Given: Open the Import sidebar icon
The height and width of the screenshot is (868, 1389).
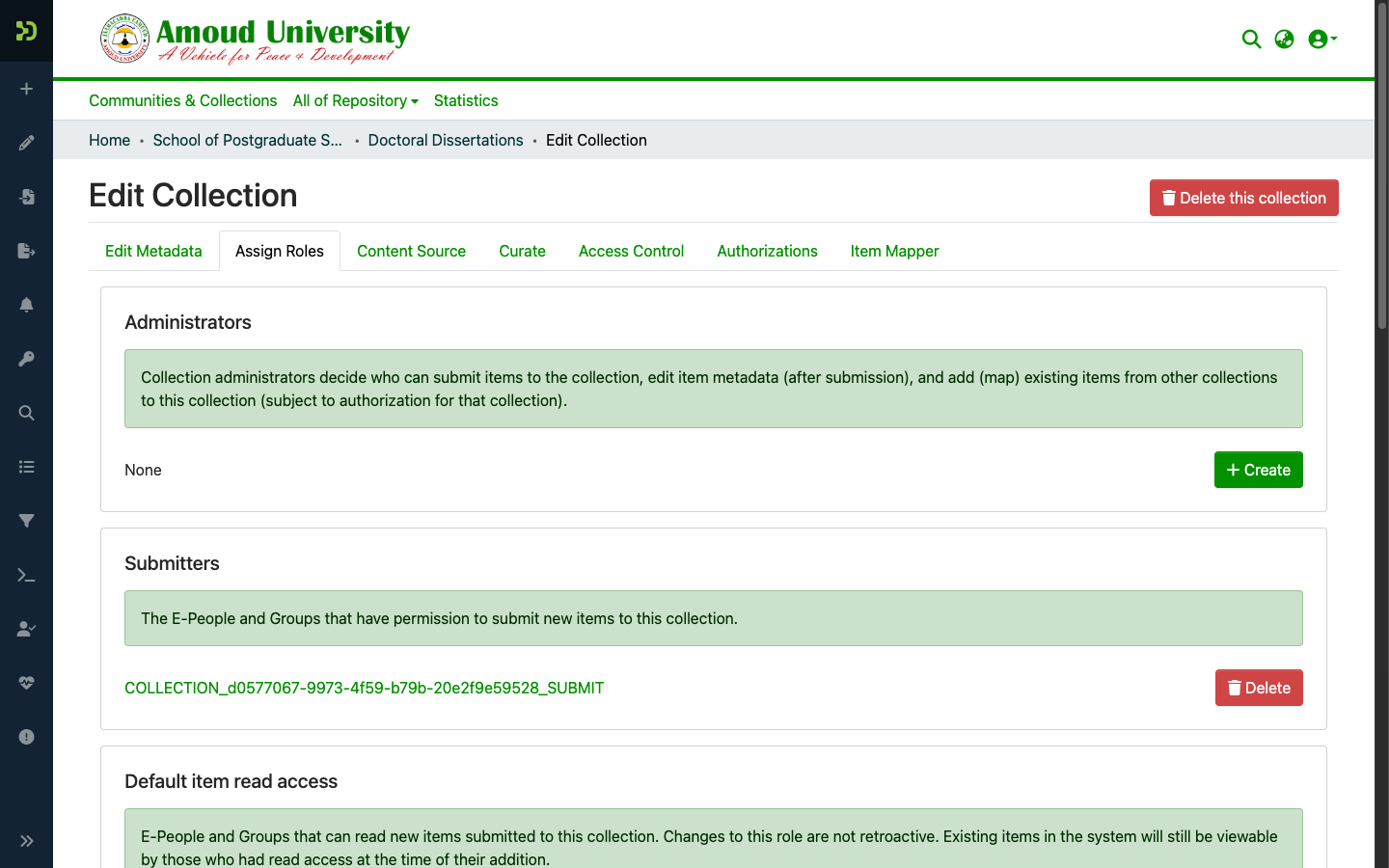Looking at the screenshot, I should (26, 197).
